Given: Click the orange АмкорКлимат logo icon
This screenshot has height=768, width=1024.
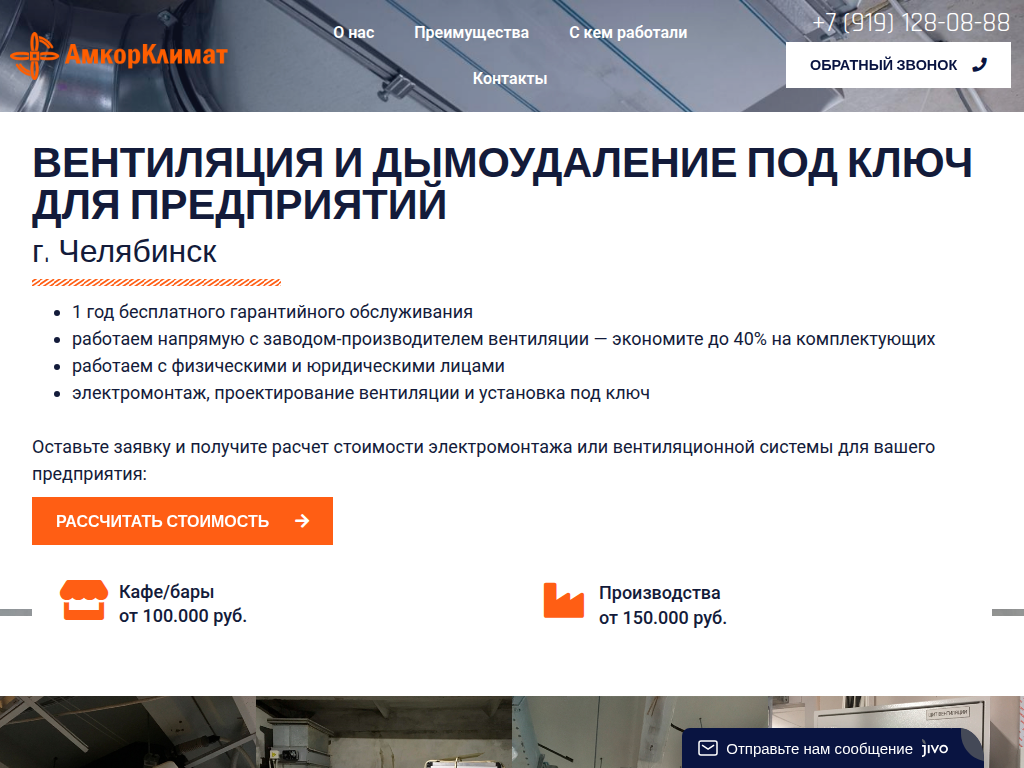Looking at the screenshot, I should click(36, 55).
